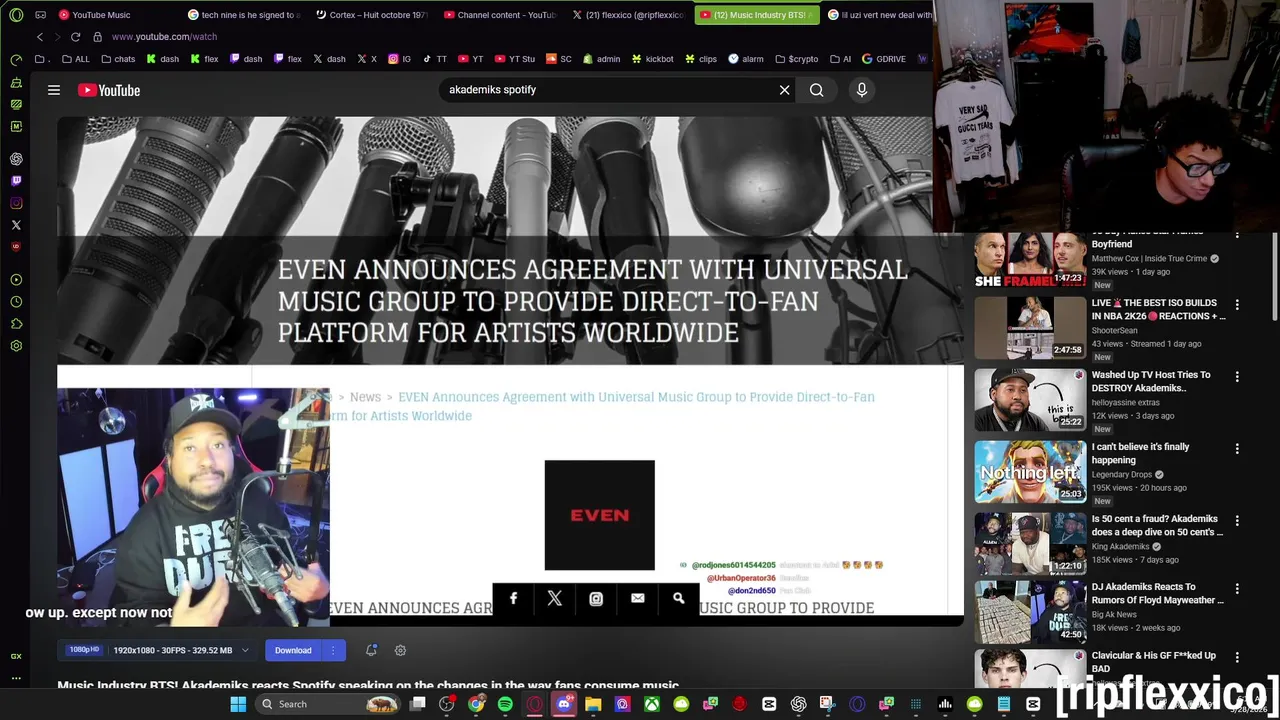Open File Explorer from the taskbar

593,704
